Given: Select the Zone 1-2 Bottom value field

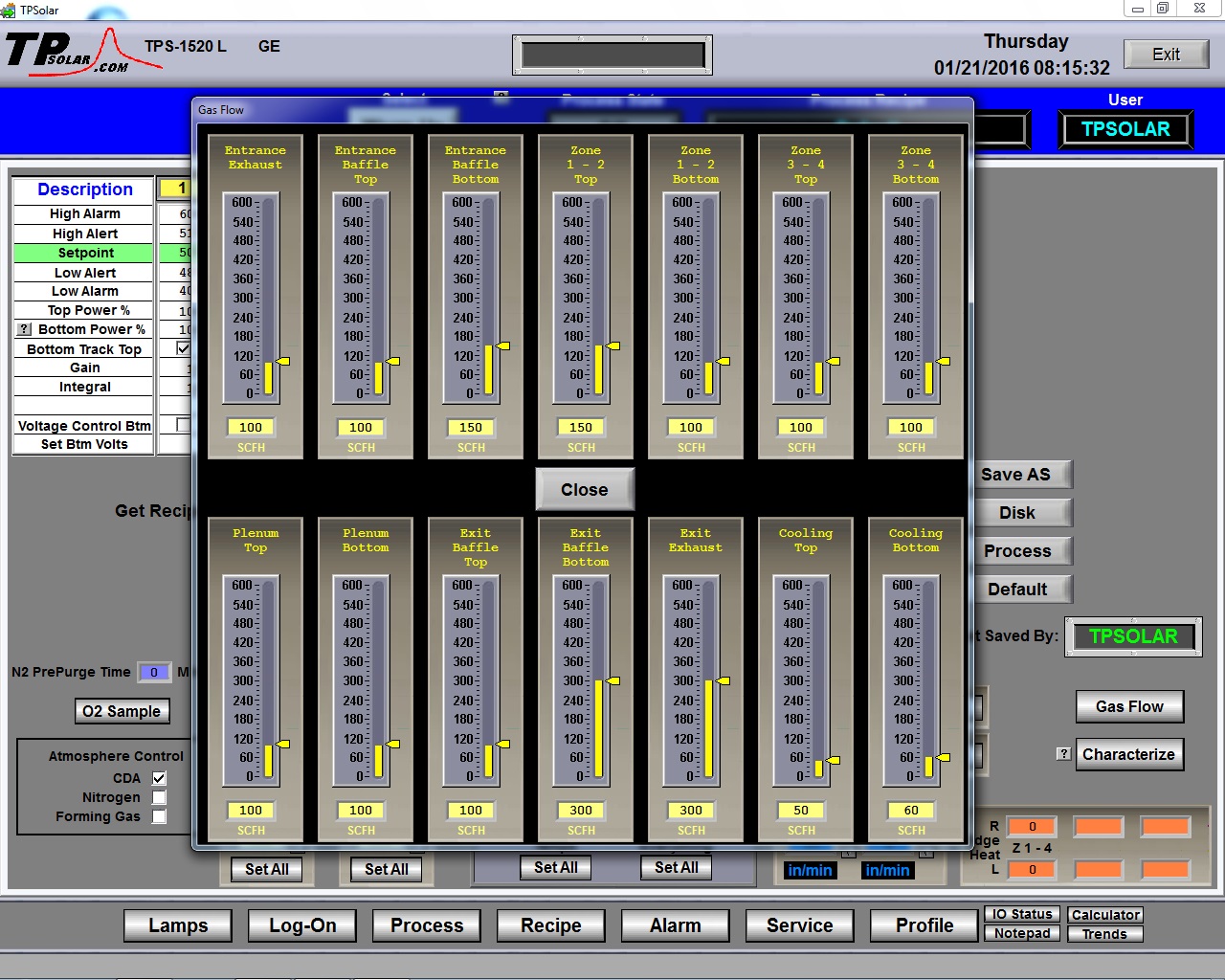Looking at the screenshot, I should (x=691, y=428).
